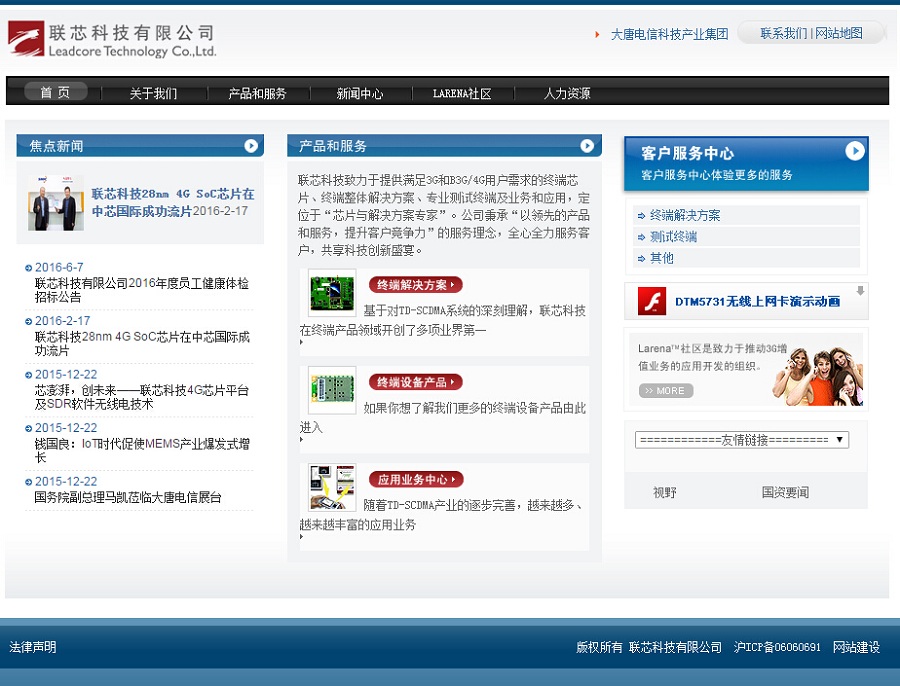The image size is (900, 686).
Task: Open news 钱国良：IoT时代促使MEMS产业爆发式增长
Action: 142,451
